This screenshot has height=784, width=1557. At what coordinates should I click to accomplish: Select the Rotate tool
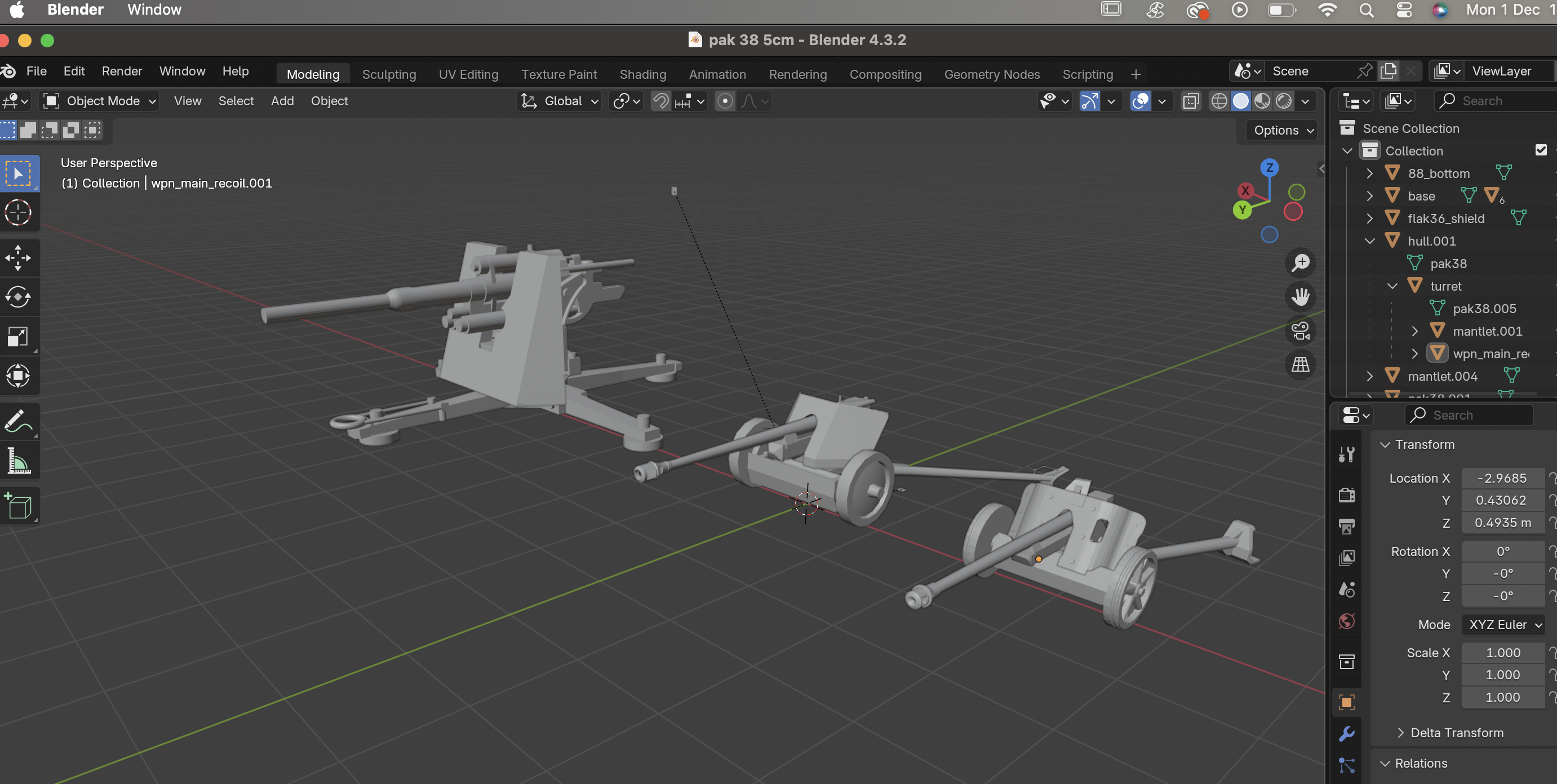coord(18,297)
